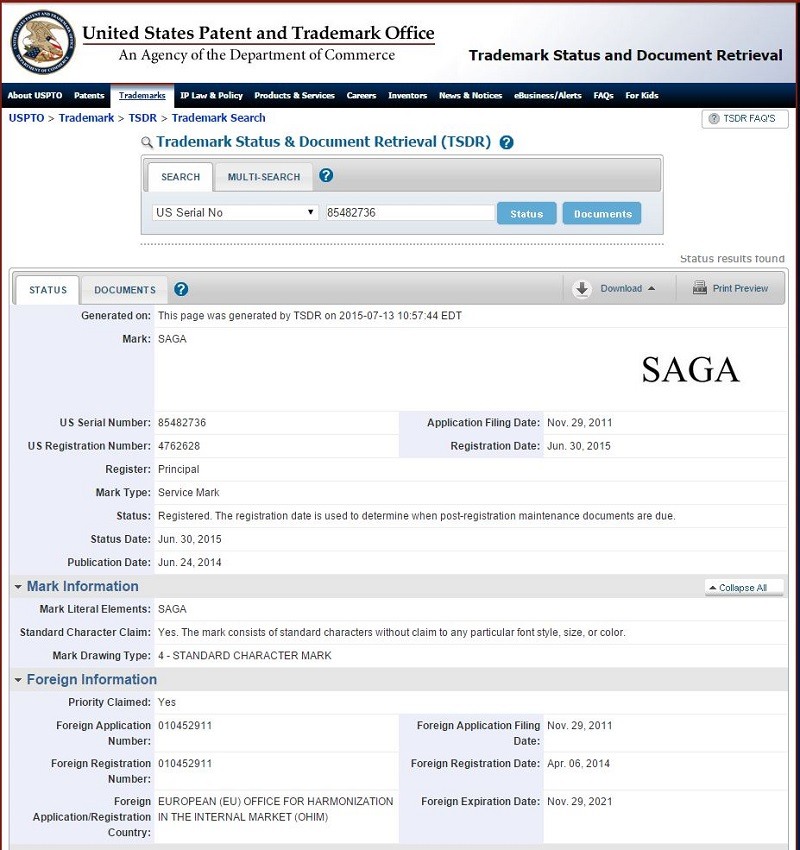Click the United States Patent and Trademark Office title
The height and width of the screenshot is (850, 800).
pos(258,33)
